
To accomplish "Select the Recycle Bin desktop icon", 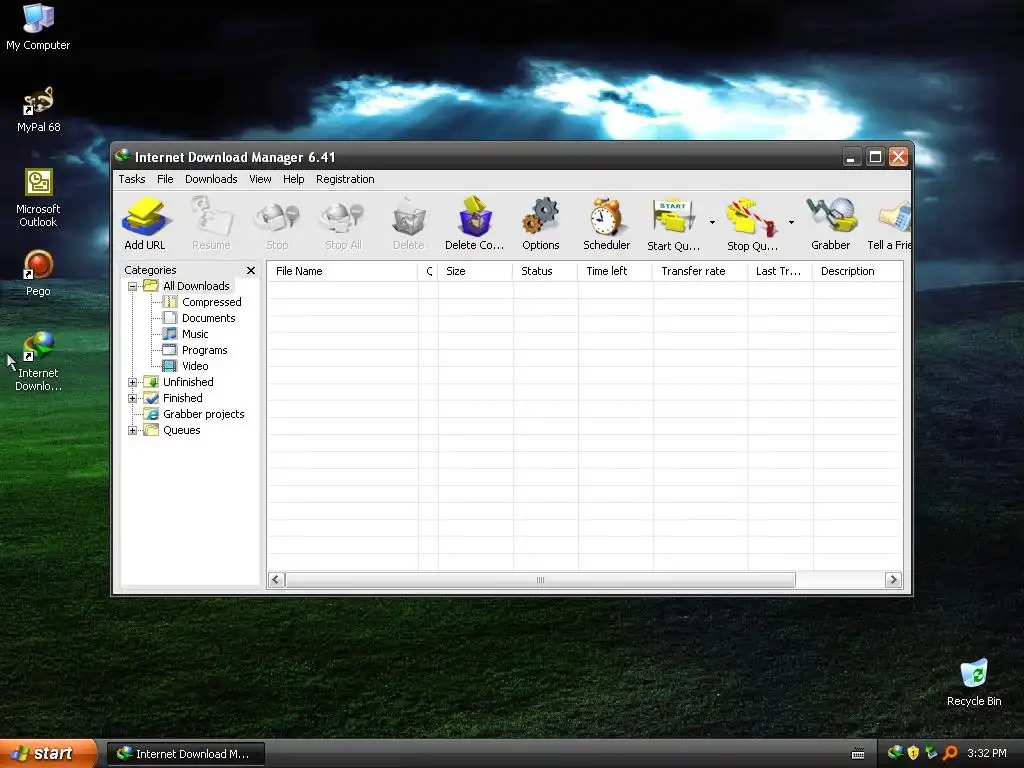I will (974, 683).
